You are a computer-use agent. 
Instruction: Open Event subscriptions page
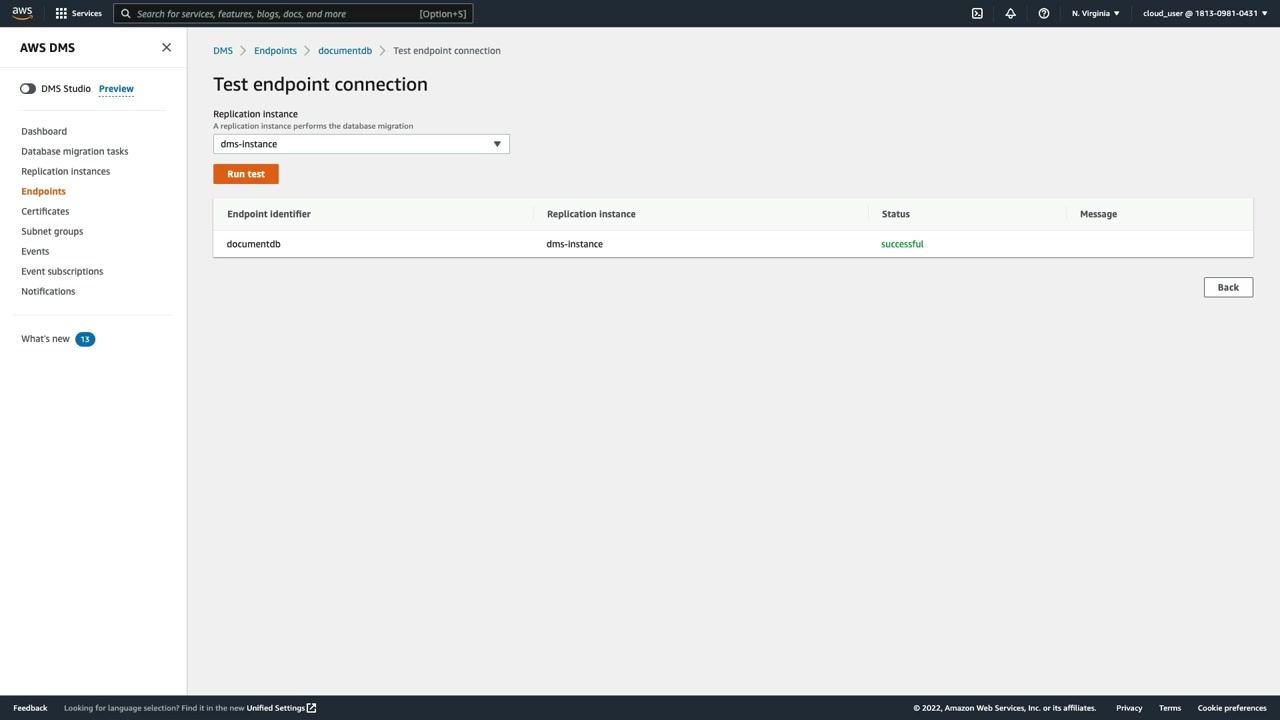[x=62, y=271]
